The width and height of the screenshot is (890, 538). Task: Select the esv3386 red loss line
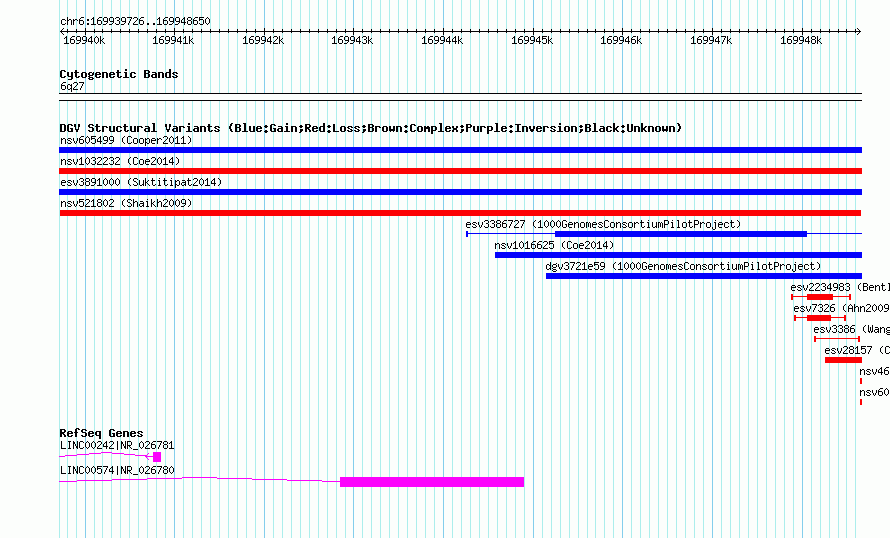[837, 339]
